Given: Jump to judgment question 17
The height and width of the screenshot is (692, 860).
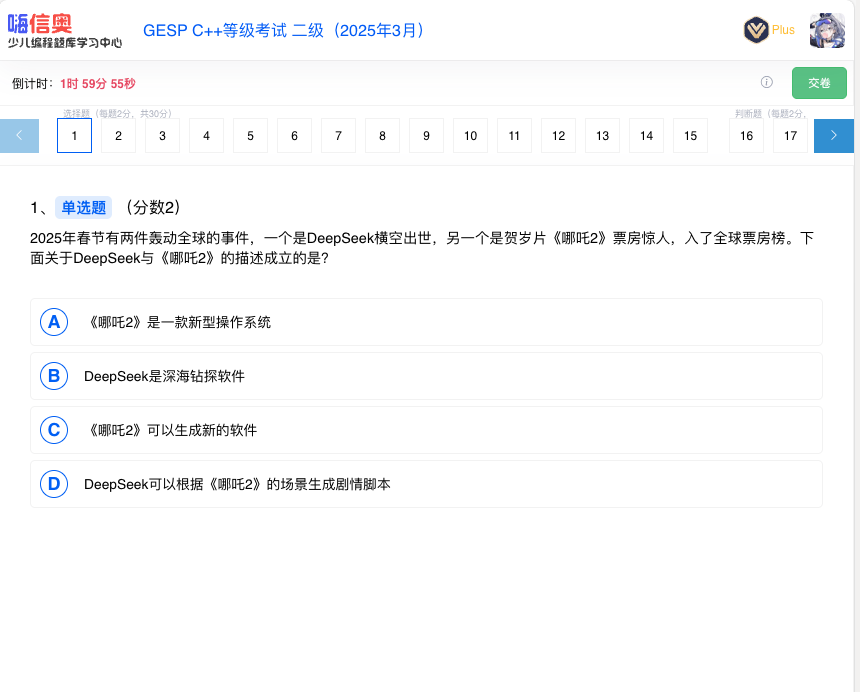Looking at the screenshot, I should pos(790,135).
